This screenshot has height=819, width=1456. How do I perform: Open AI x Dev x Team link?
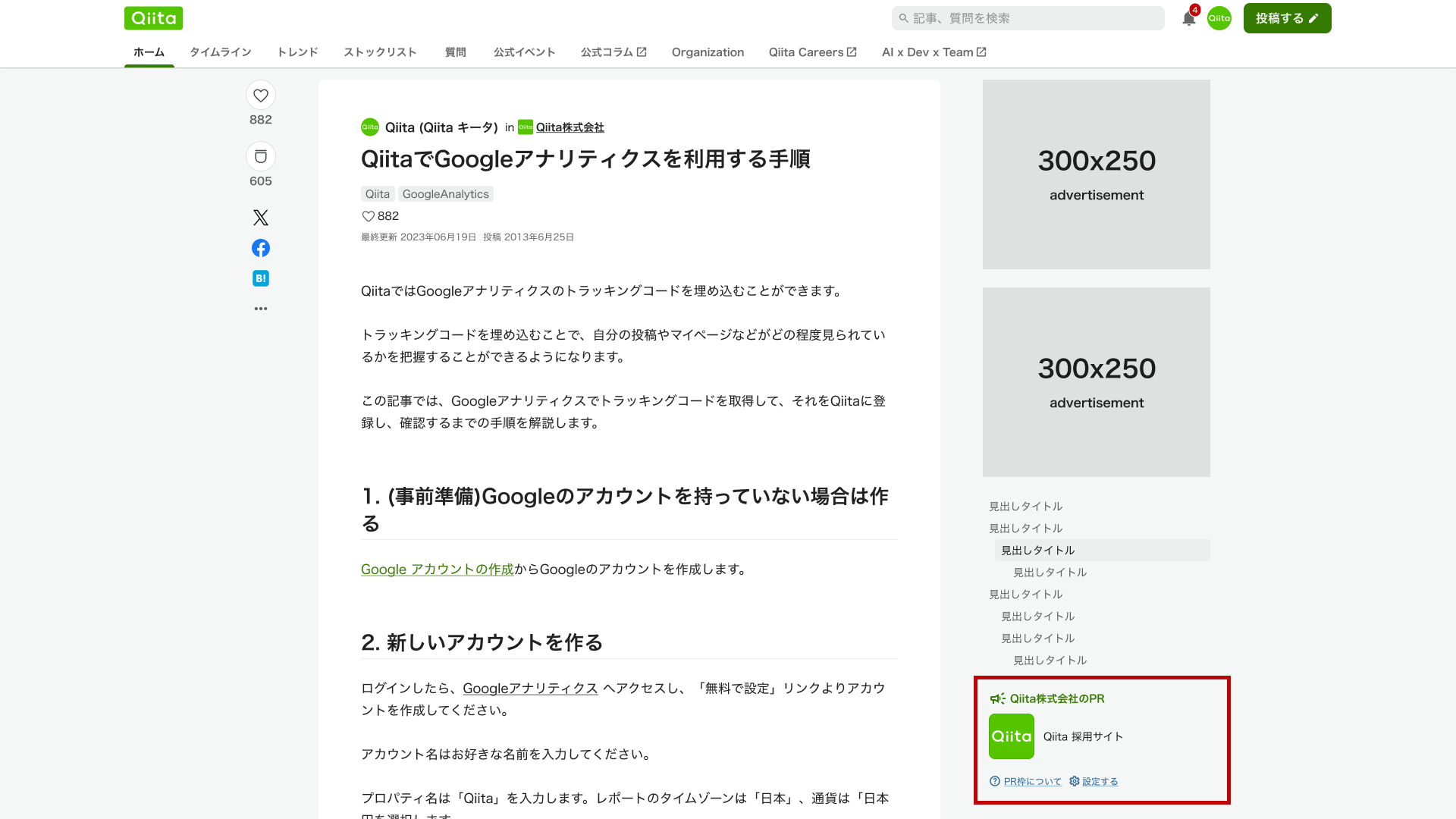934,52
